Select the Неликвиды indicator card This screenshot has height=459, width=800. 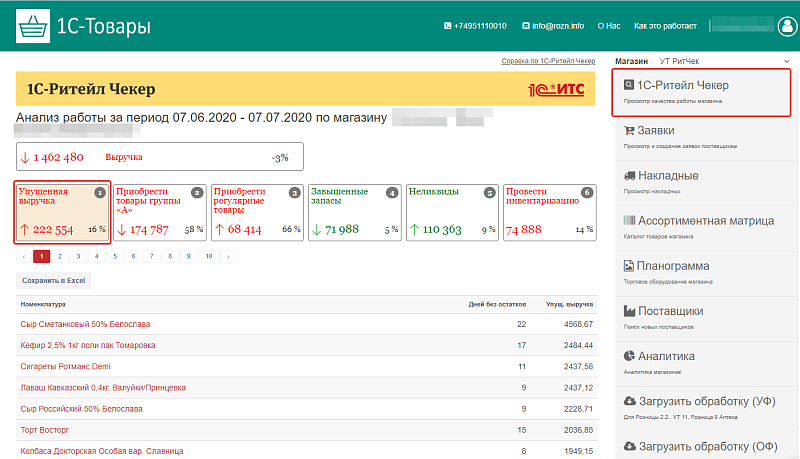(x=451, y=212)
